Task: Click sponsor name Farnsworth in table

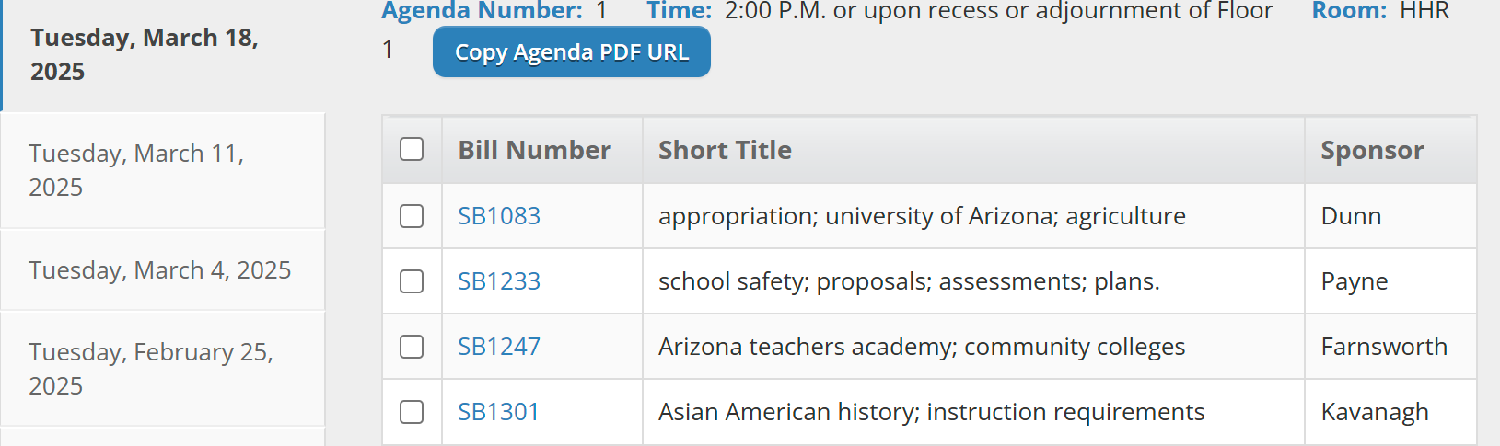Action: click(x=1383, y=347)
